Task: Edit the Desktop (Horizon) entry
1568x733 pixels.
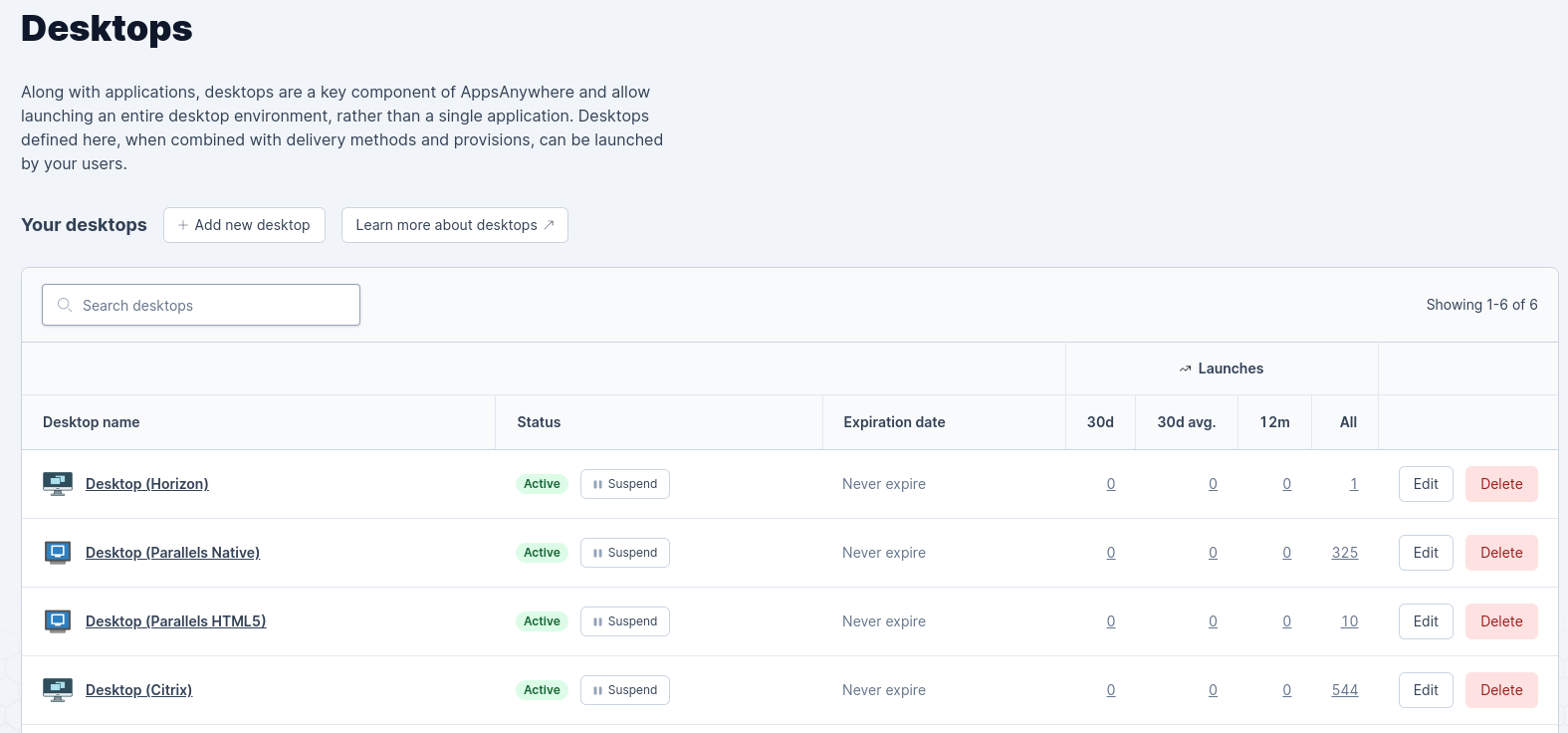Action: 1425,484
